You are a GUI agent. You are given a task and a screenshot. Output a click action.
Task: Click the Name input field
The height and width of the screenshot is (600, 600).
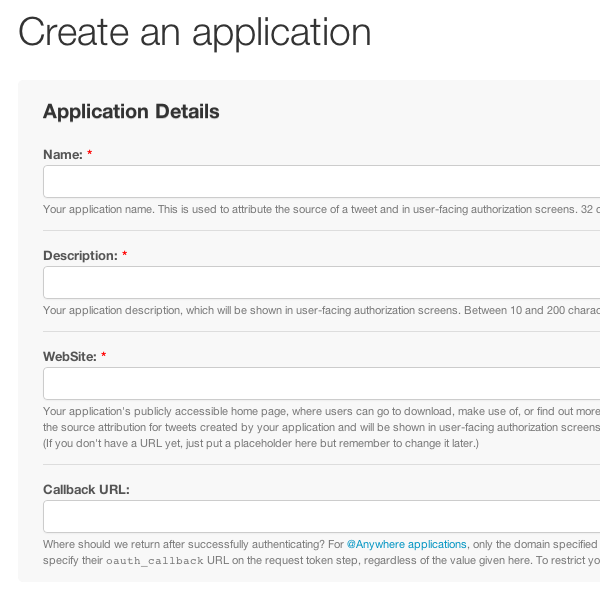tap(321, 181)
